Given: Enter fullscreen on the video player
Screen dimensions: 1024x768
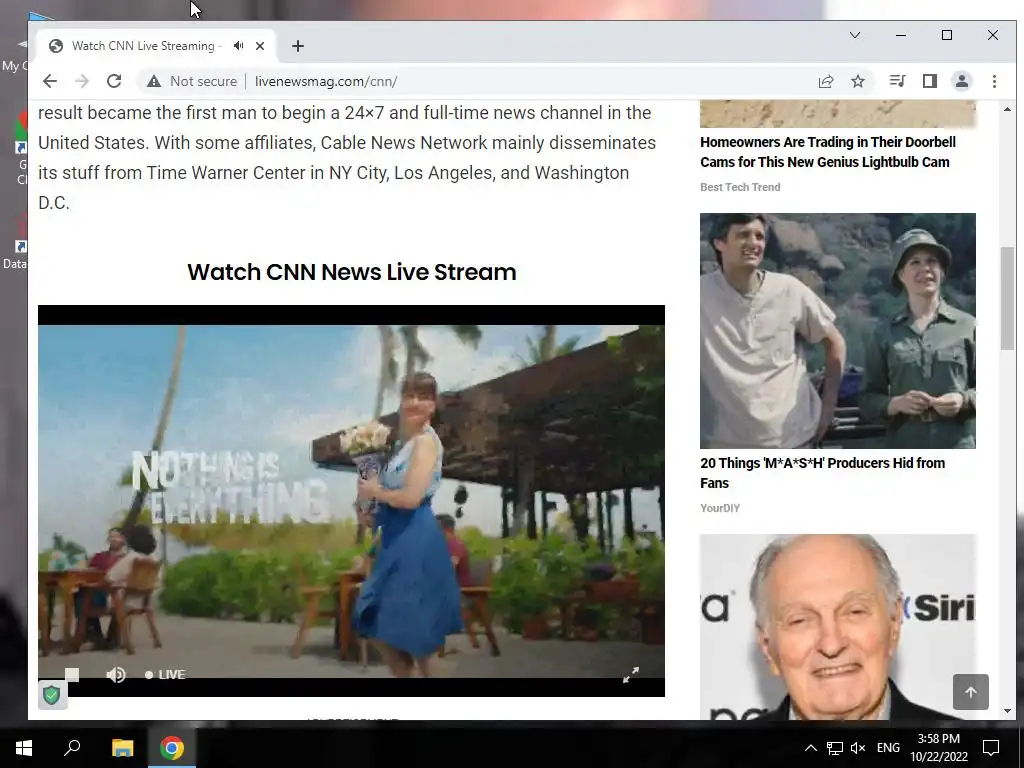Looking at the screenshot, I should [630, 675].
